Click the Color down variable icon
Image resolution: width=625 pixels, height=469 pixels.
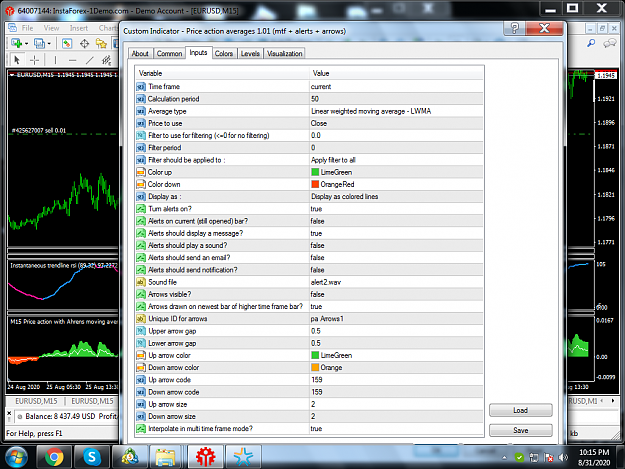(x=141, y=184)
